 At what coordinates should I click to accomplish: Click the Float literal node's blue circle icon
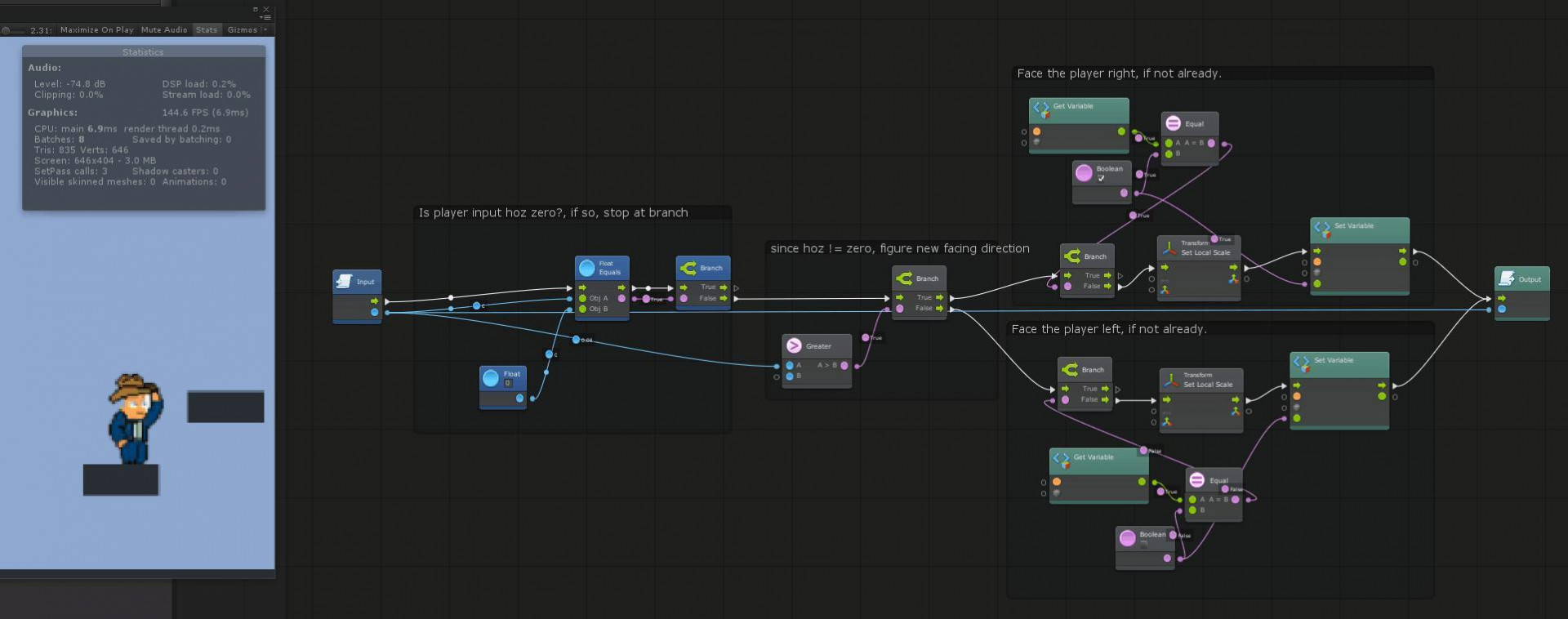click(x=491, y=377)
